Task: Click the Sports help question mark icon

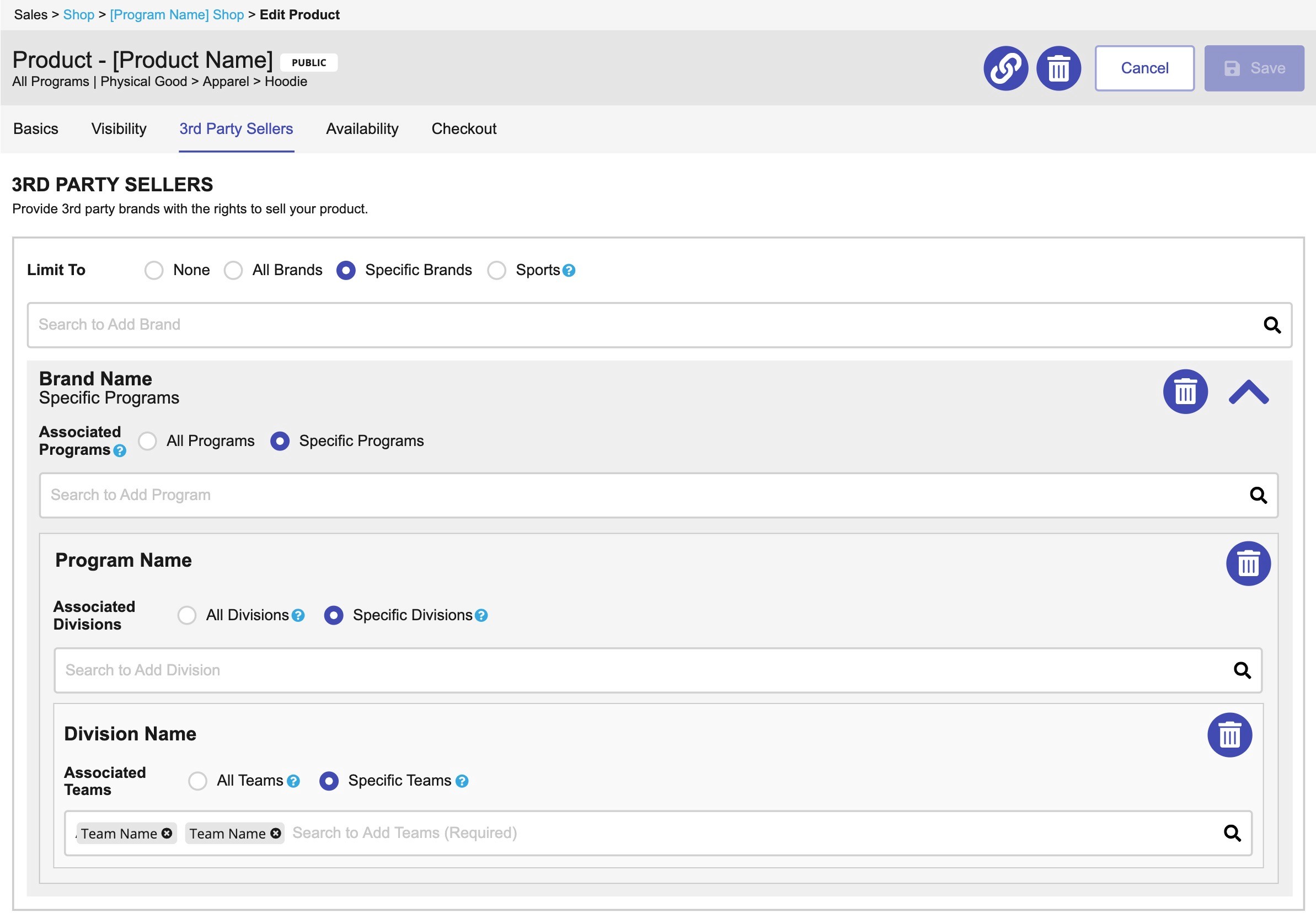Action: pyautogui.click(x=569, y=270)
